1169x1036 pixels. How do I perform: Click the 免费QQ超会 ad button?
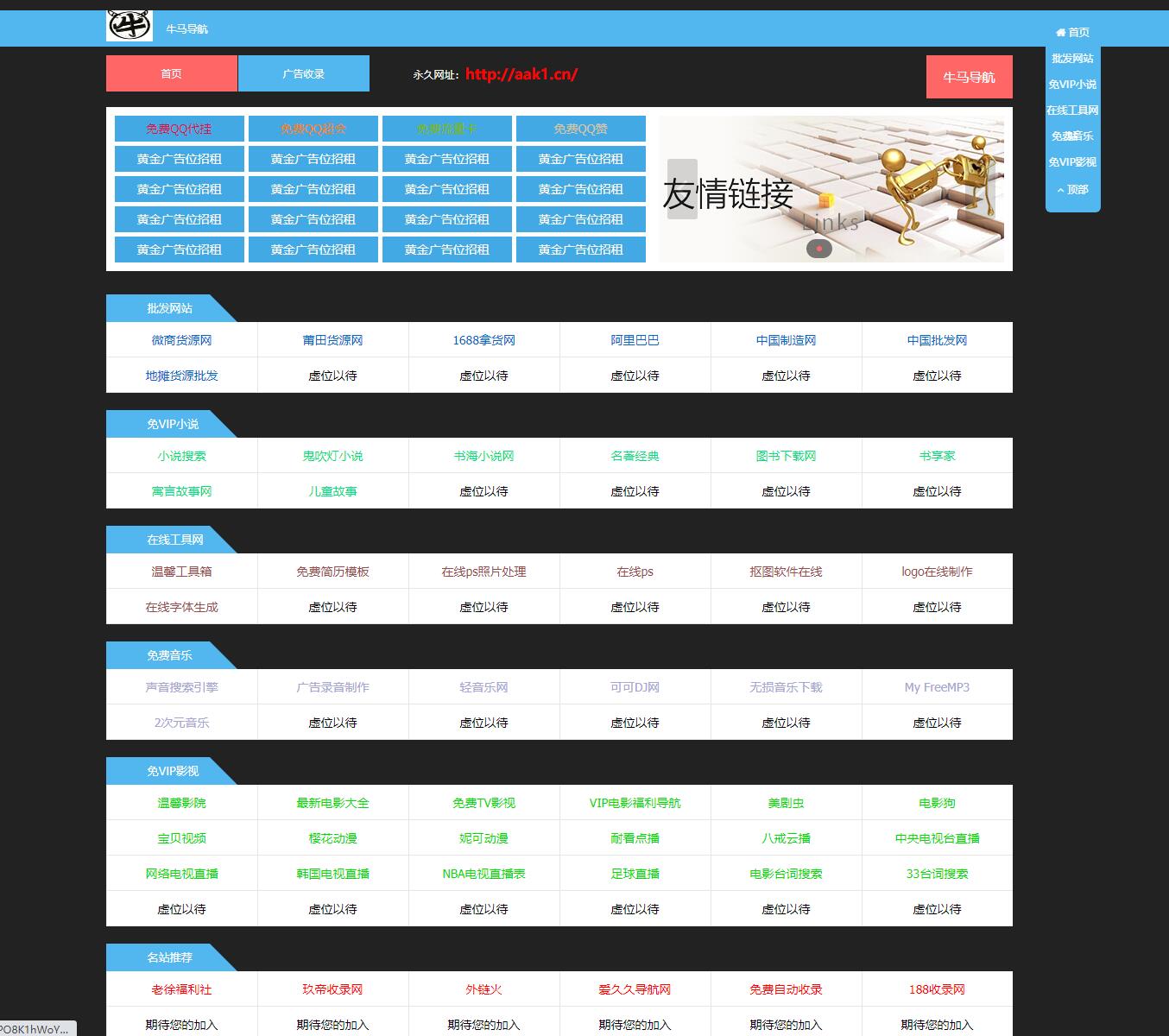[x=313, y=129]
